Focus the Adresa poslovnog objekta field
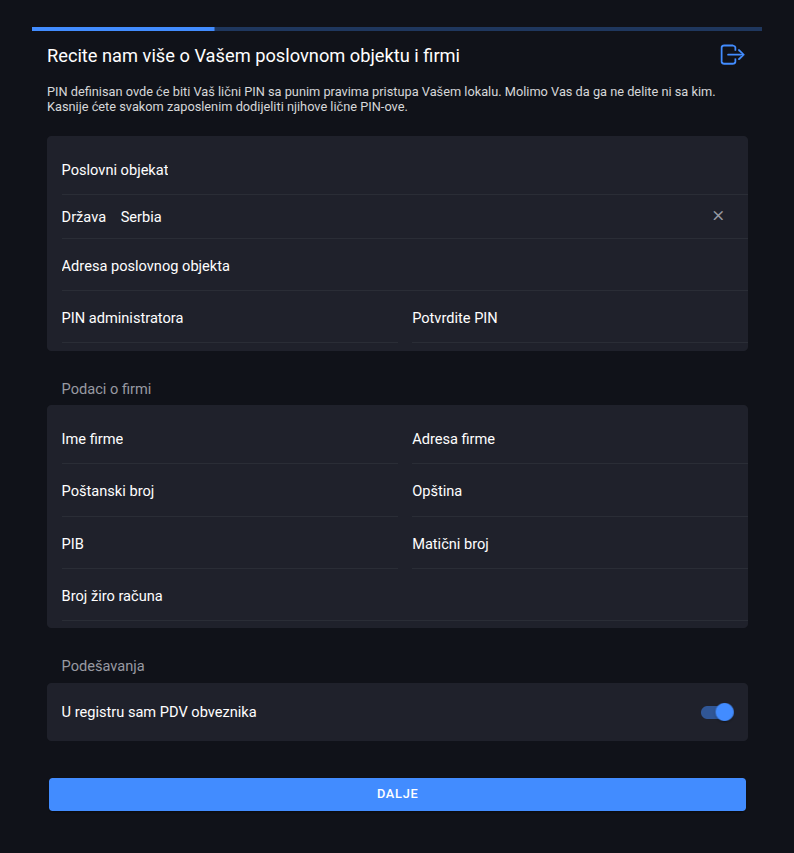794x853 pixels. coord(405,266)
